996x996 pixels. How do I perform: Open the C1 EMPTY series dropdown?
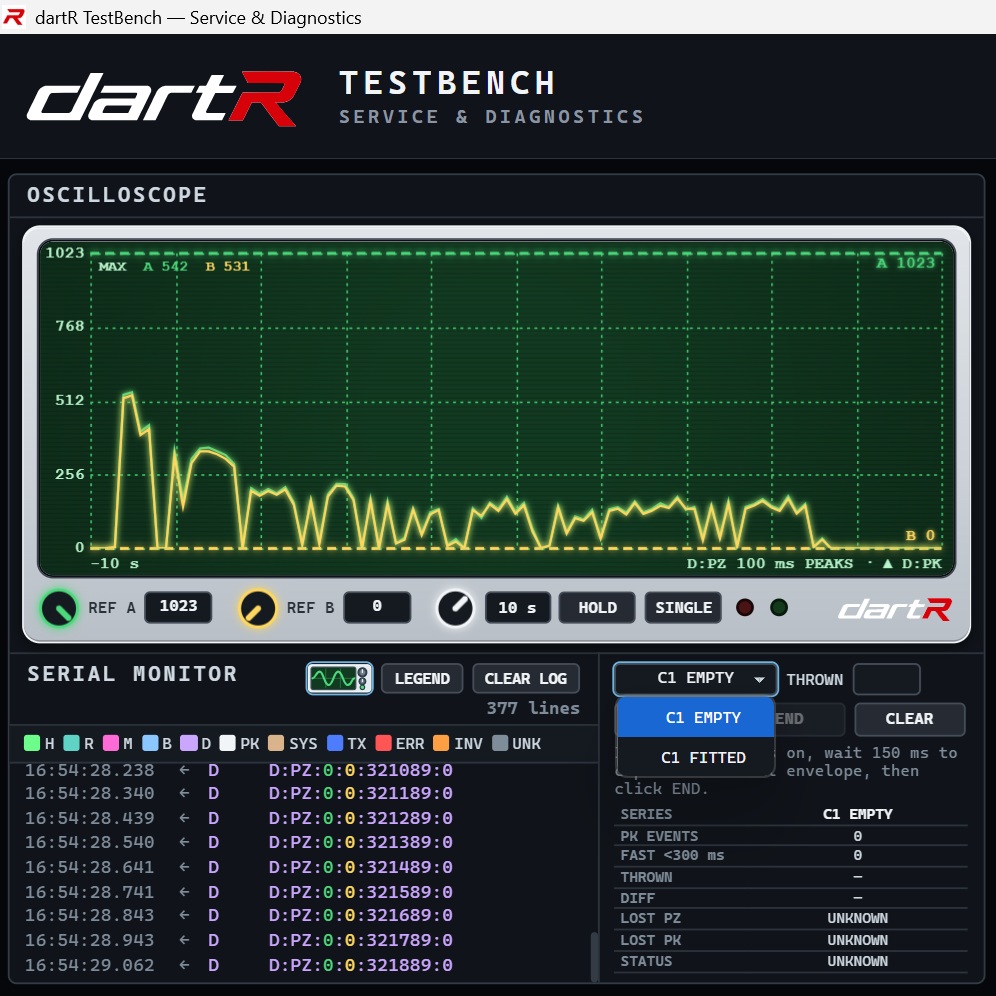point(695,678)
